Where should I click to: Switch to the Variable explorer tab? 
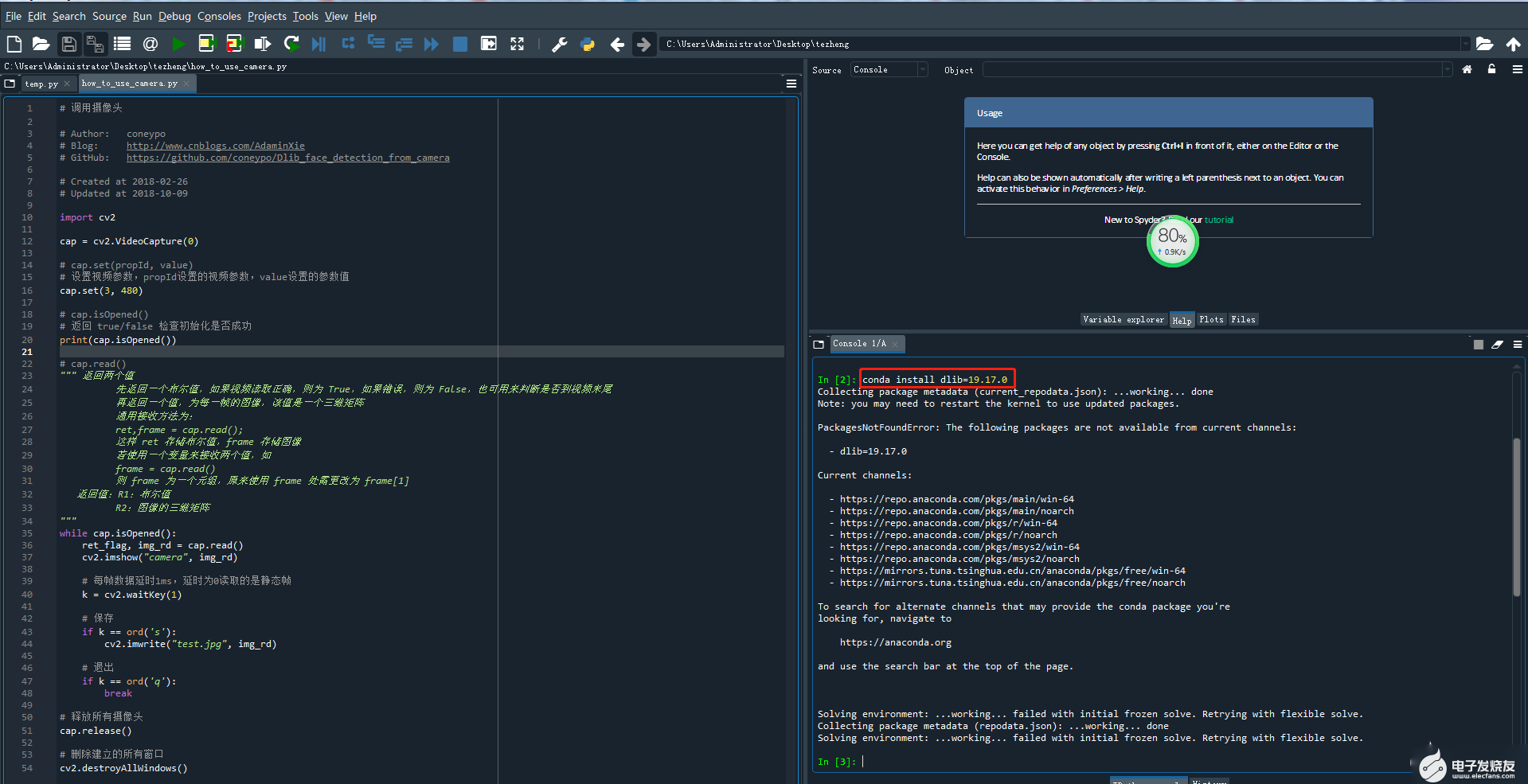click(x=1124, y=320)
